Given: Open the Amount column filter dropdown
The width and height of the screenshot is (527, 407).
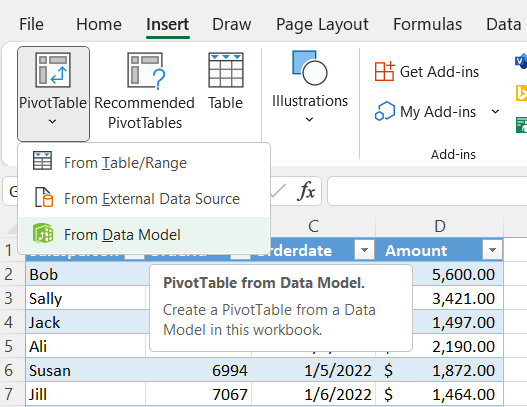Looking at the screenshot, I should (x=492, y=250).
